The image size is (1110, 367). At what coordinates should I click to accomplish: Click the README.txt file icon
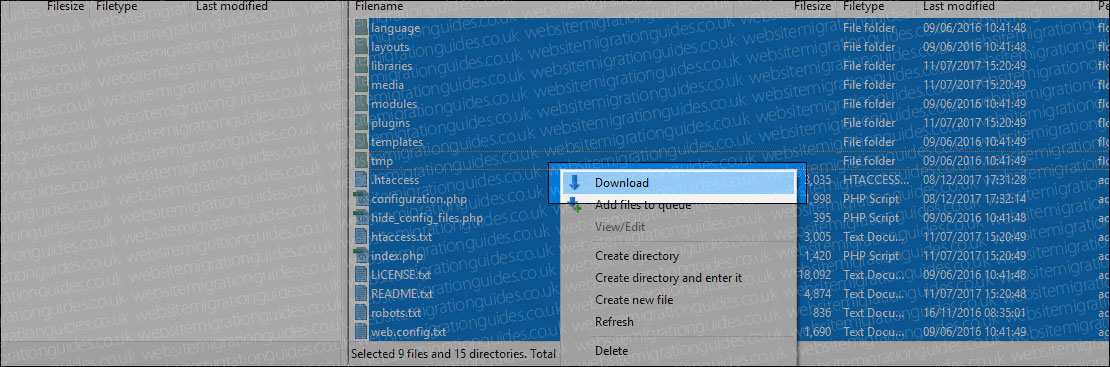pos(361,293)
